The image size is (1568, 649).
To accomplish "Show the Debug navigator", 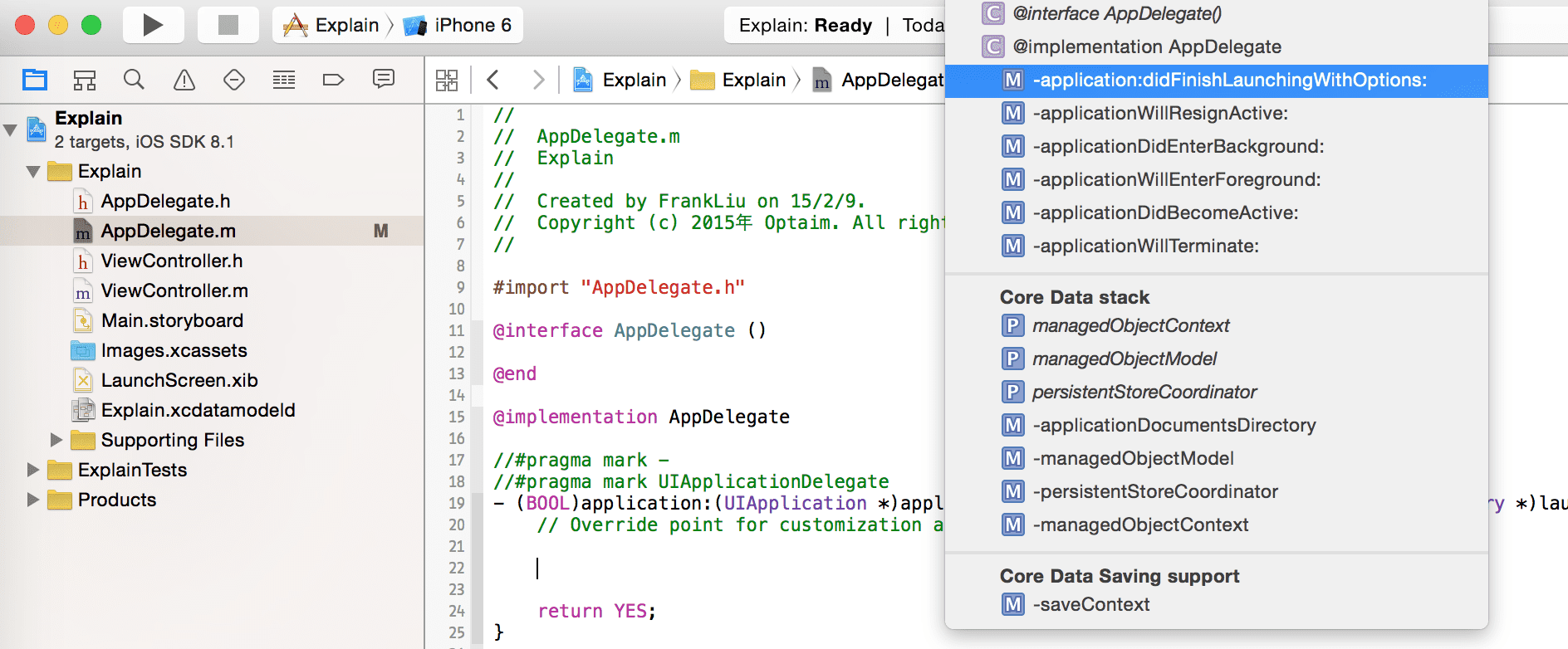I will (284, 80).
